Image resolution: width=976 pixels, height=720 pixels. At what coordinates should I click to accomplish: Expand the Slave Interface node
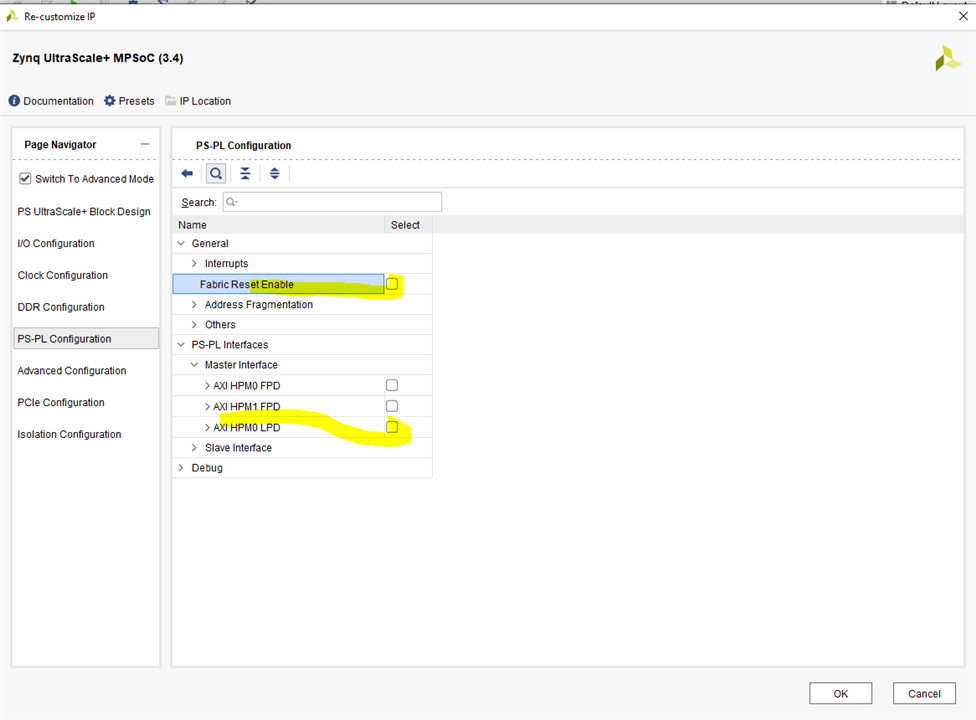[x=194, y=448]
